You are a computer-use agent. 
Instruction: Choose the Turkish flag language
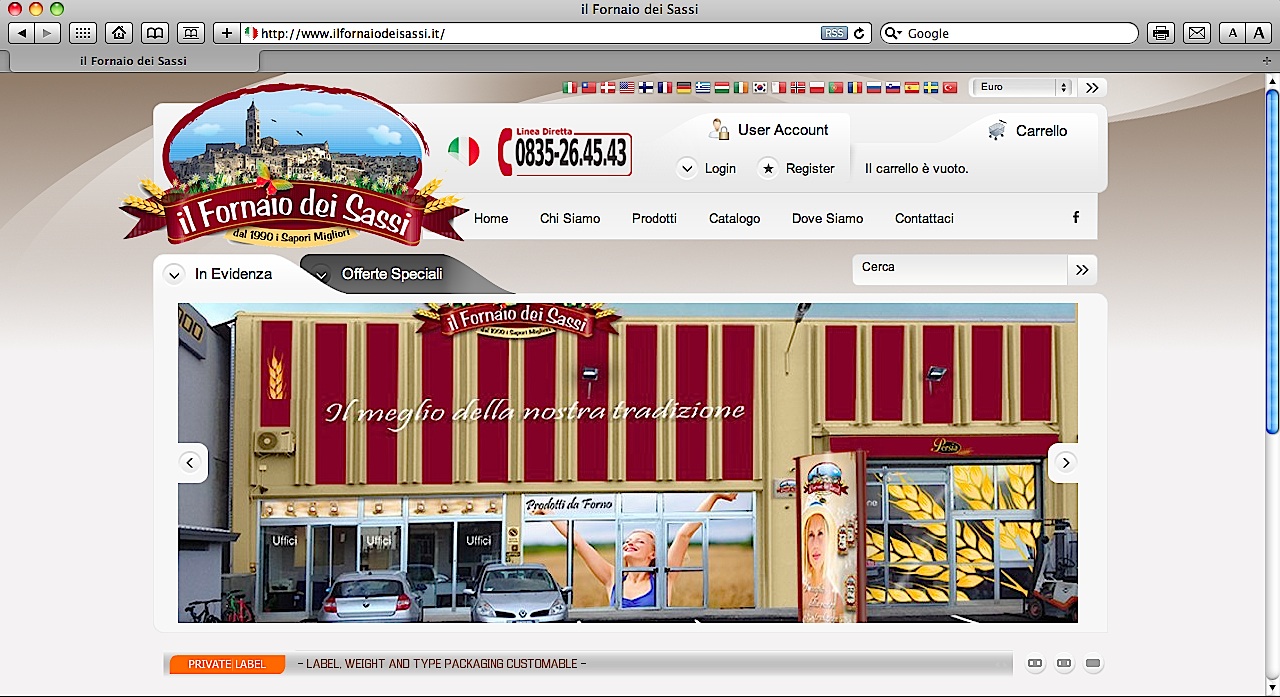pyautogui.click(x=950, y=88)
